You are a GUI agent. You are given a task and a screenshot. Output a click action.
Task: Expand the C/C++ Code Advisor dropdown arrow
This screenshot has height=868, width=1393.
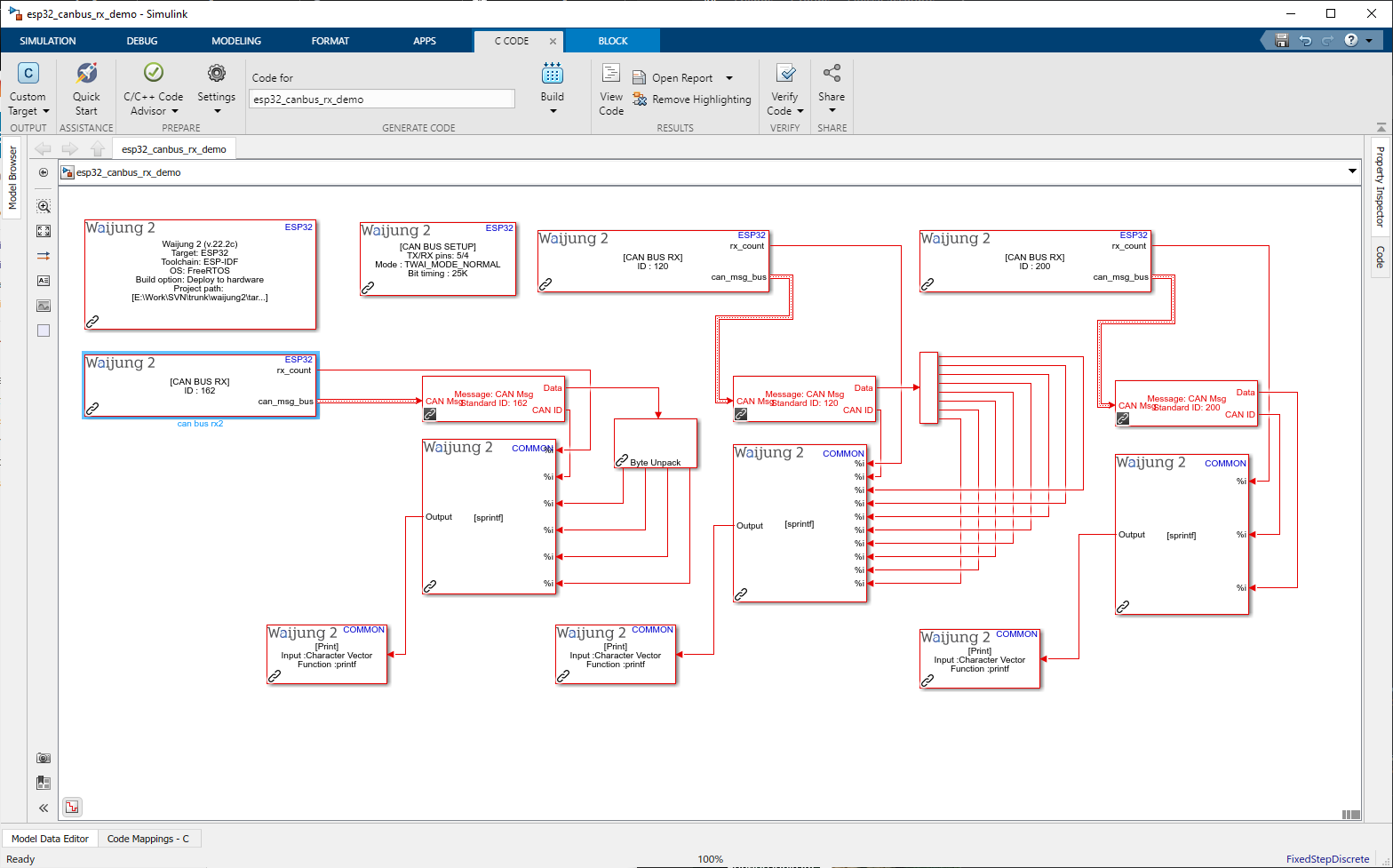point(175,112)
